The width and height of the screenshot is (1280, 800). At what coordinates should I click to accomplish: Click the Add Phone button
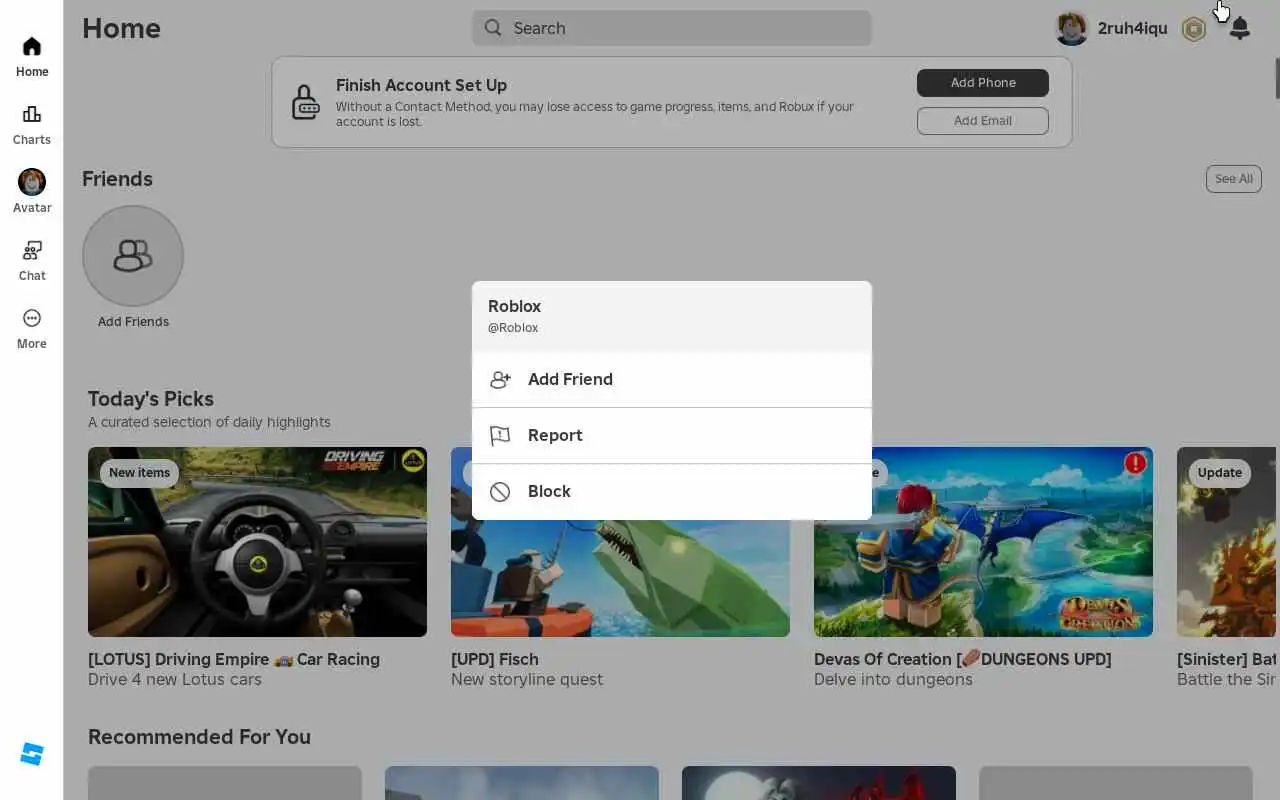pos(983,83)
